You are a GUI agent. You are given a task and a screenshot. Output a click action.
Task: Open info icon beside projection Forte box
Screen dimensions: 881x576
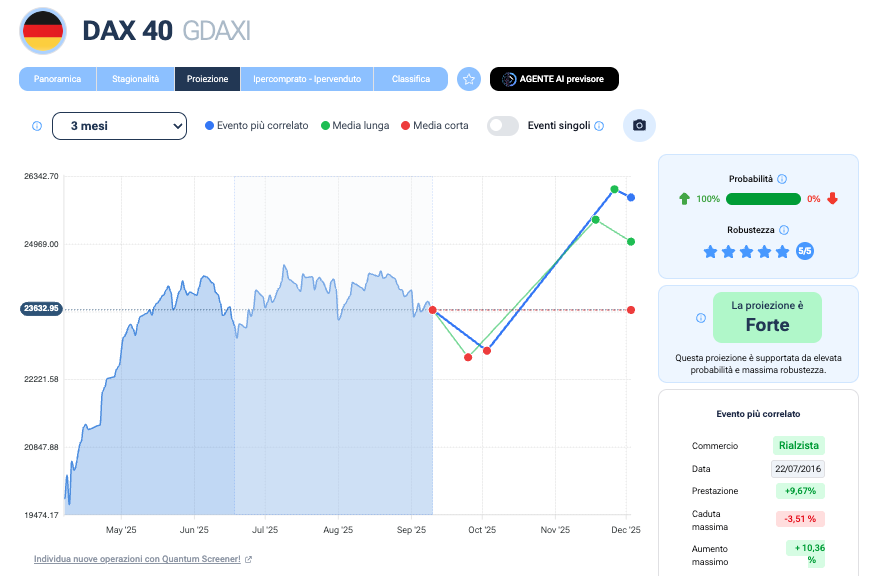pos(701,318)
